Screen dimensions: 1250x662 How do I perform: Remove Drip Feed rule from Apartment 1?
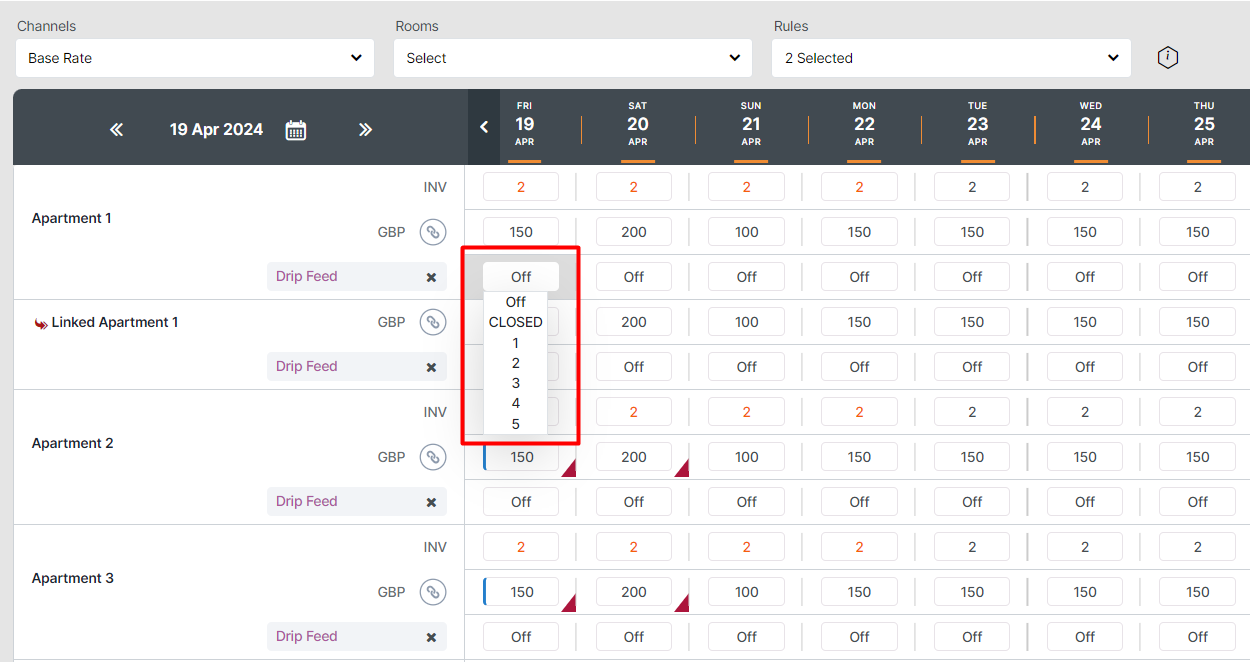click(x=431, y=277)
